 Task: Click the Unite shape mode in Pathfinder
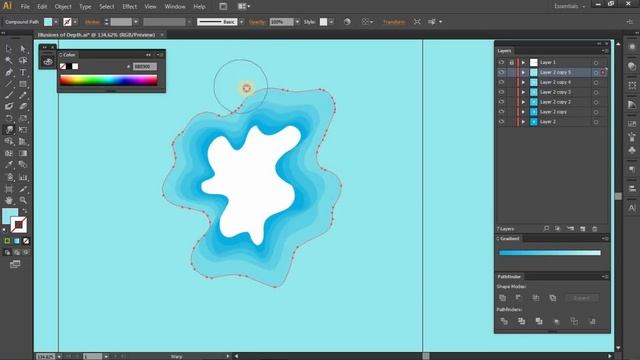tap(503, 298)
